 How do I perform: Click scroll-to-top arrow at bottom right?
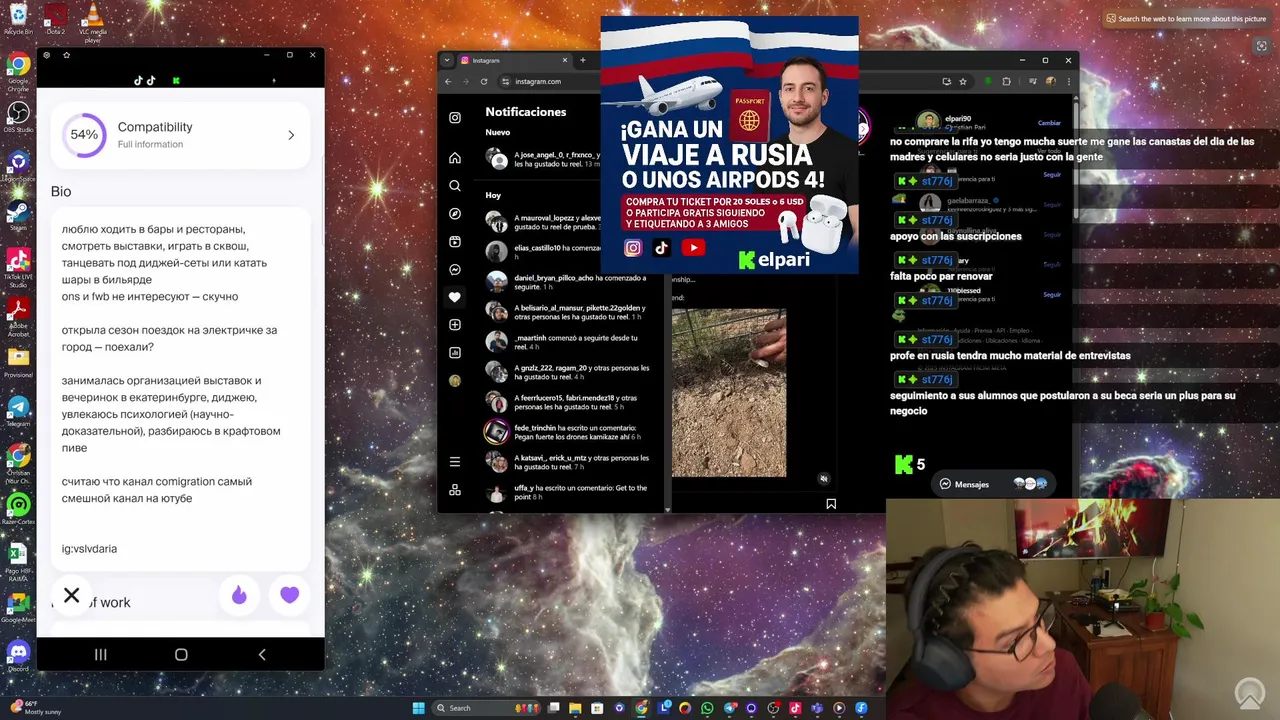[x=1249, y=692]
